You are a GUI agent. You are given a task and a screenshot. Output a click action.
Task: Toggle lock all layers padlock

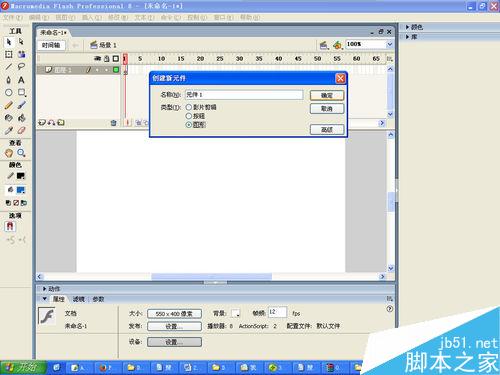pos(107,59)
